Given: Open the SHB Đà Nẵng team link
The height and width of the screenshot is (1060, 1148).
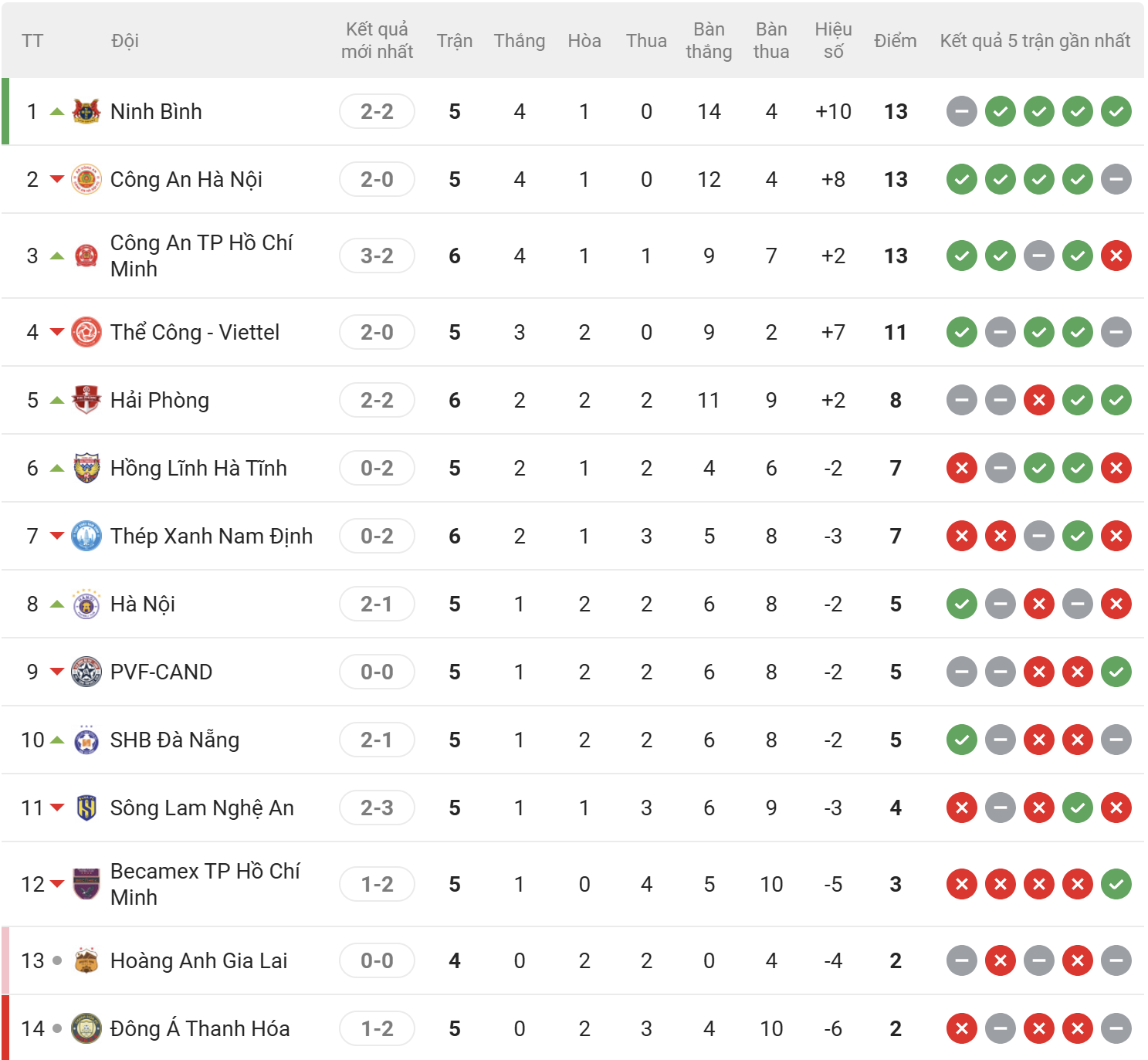Looking at the screenshot, I should click(174, 740).
